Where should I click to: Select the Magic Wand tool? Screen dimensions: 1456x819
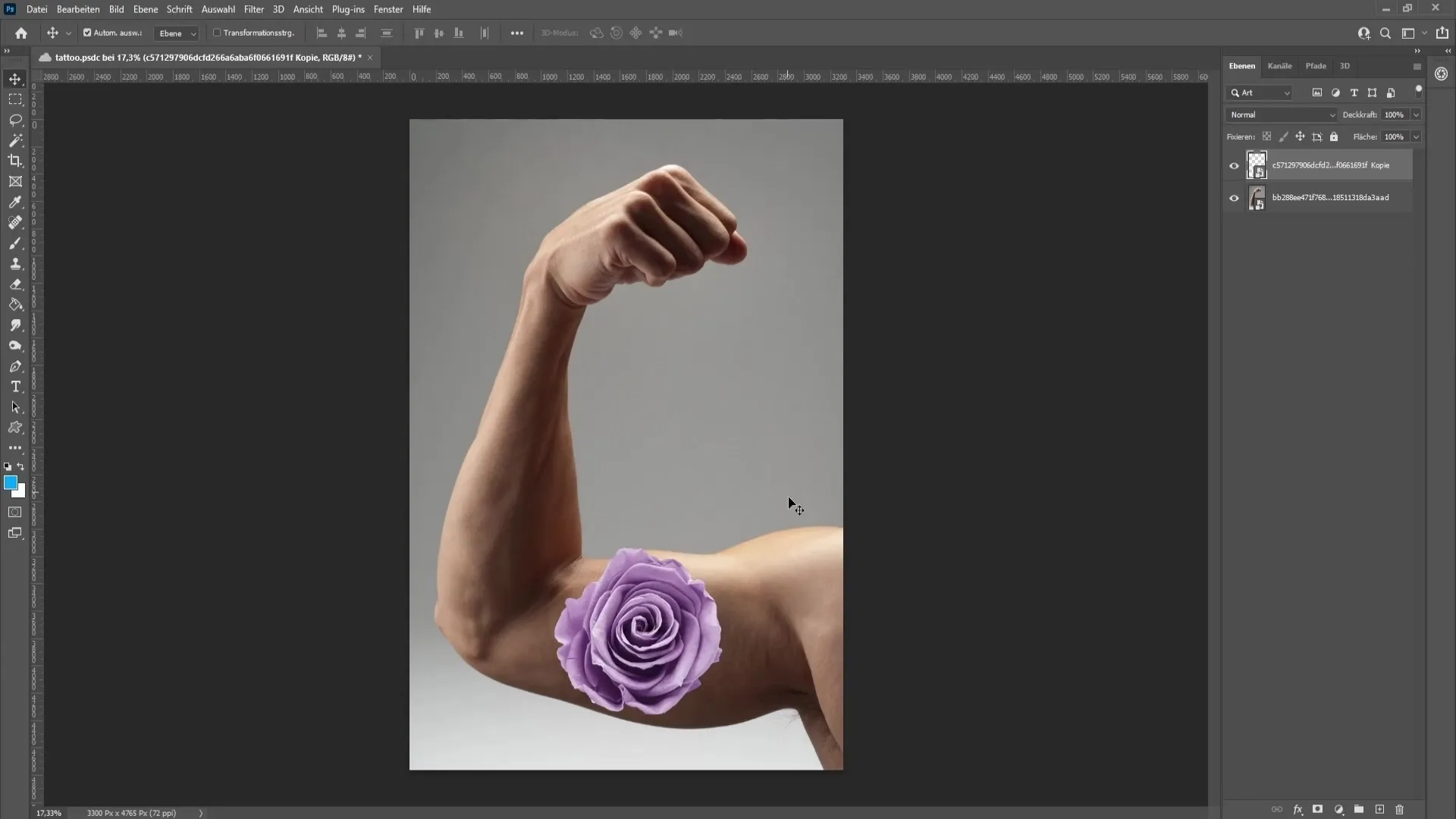coord(15,140)
